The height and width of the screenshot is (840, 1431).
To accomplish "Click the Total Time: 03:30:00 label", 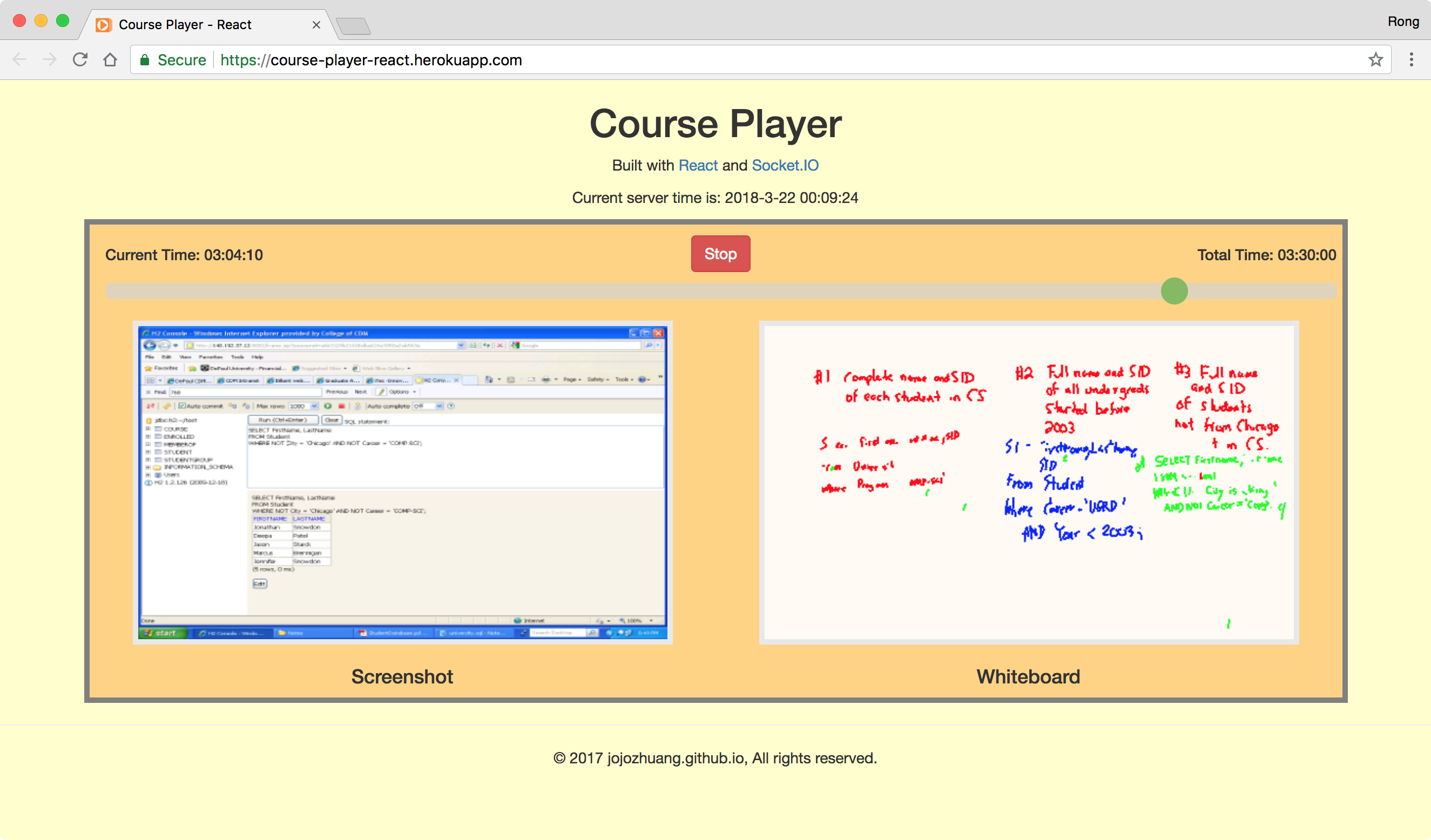I will click(x=1266, y=255).
